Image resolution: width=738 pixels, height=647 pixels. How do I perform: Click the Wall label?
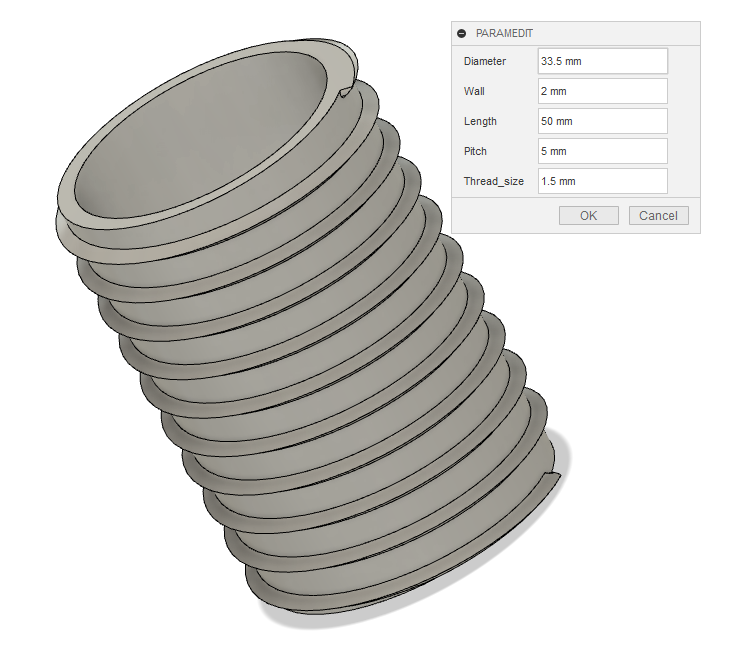click(x=474, y=91)
